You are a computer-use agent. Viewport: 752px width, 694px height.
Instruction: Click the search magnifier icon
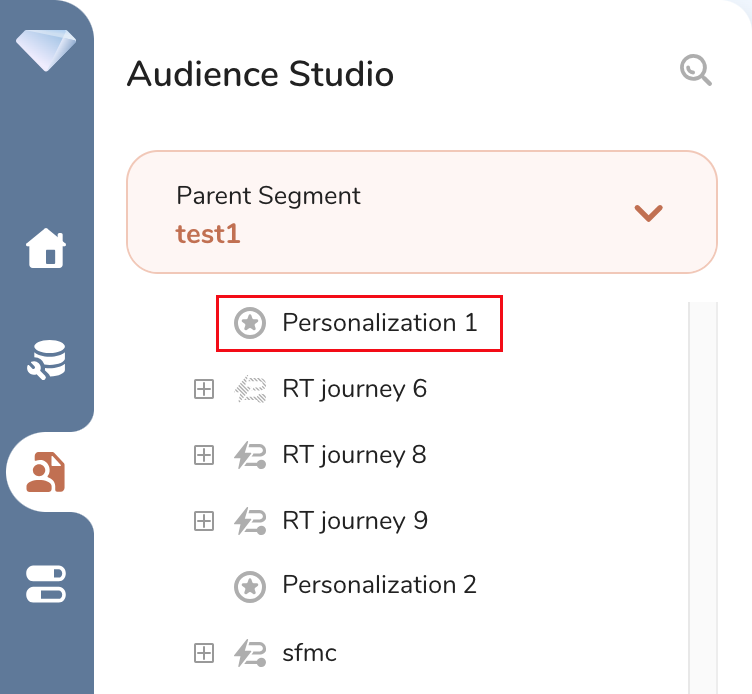(x=695, y=71)
